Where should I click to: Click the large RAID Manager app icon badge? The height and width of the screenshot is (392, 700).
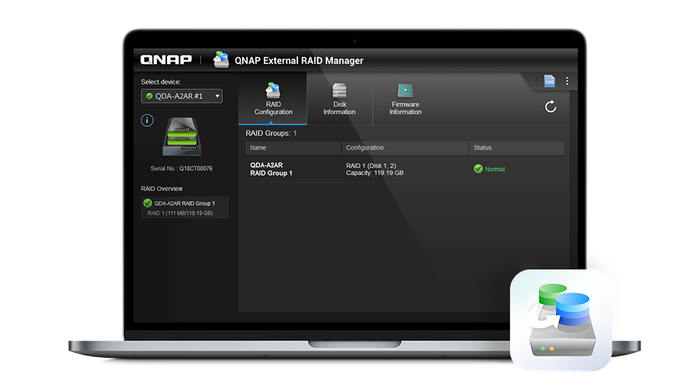coord(561,320)
